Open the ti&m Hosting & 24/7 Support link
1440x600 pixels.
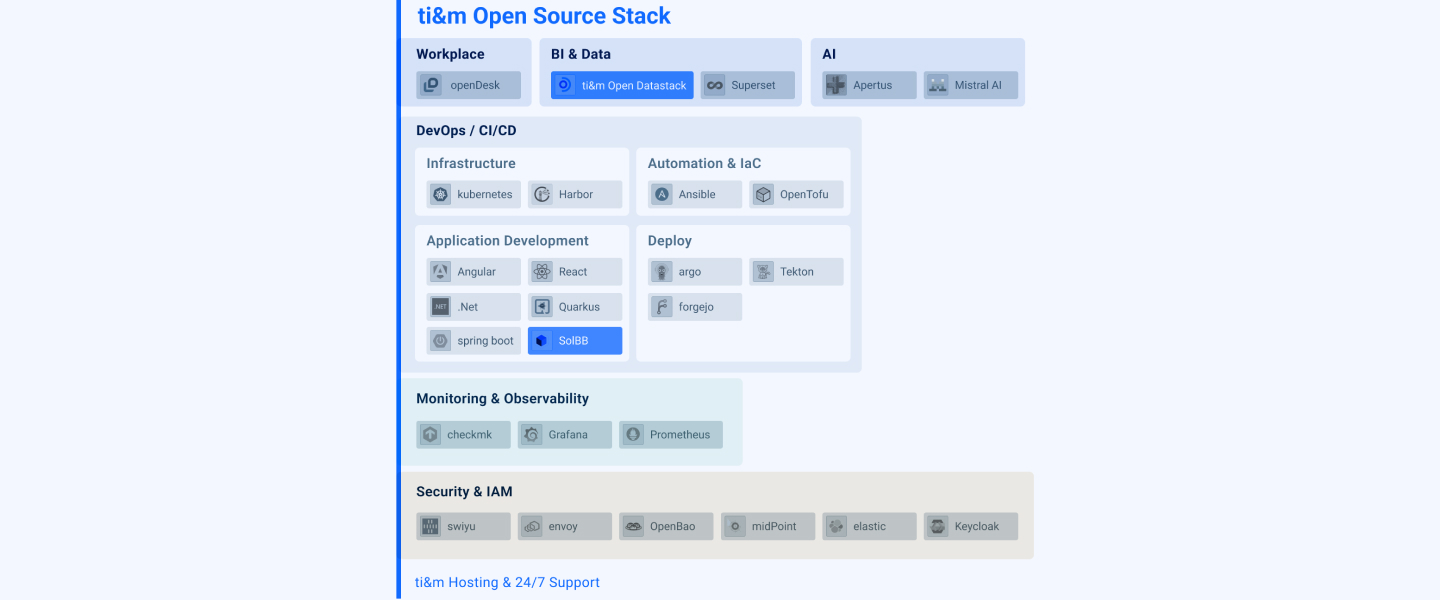click(507, 582)
